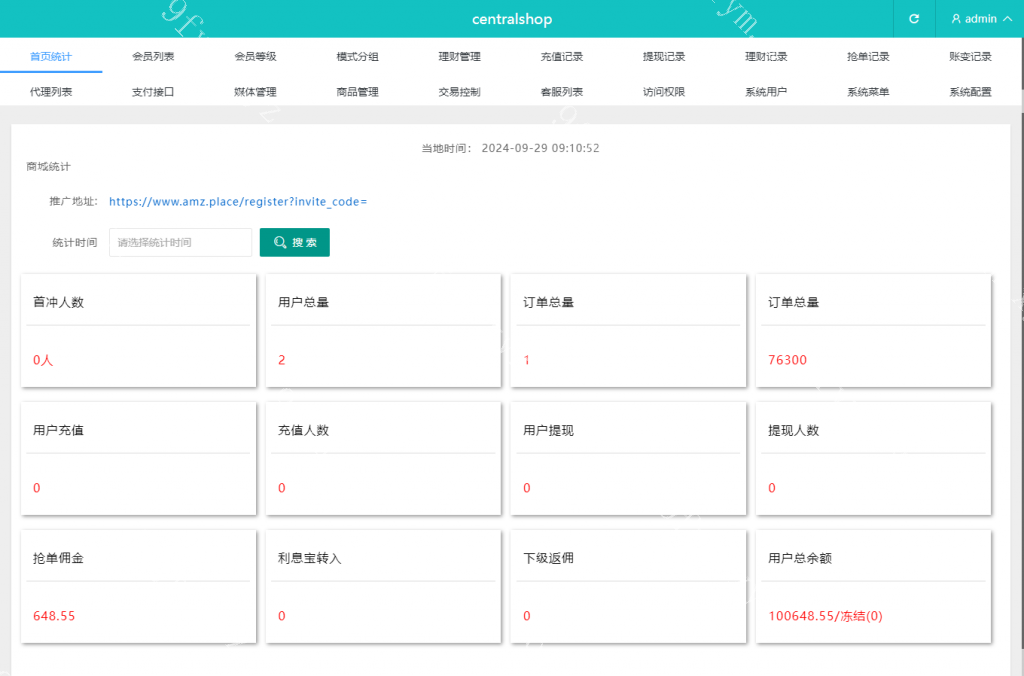Click the local time 2024-09-29 09:10:52
This screenshot has height=676, width=1024.
pos(540,148)
